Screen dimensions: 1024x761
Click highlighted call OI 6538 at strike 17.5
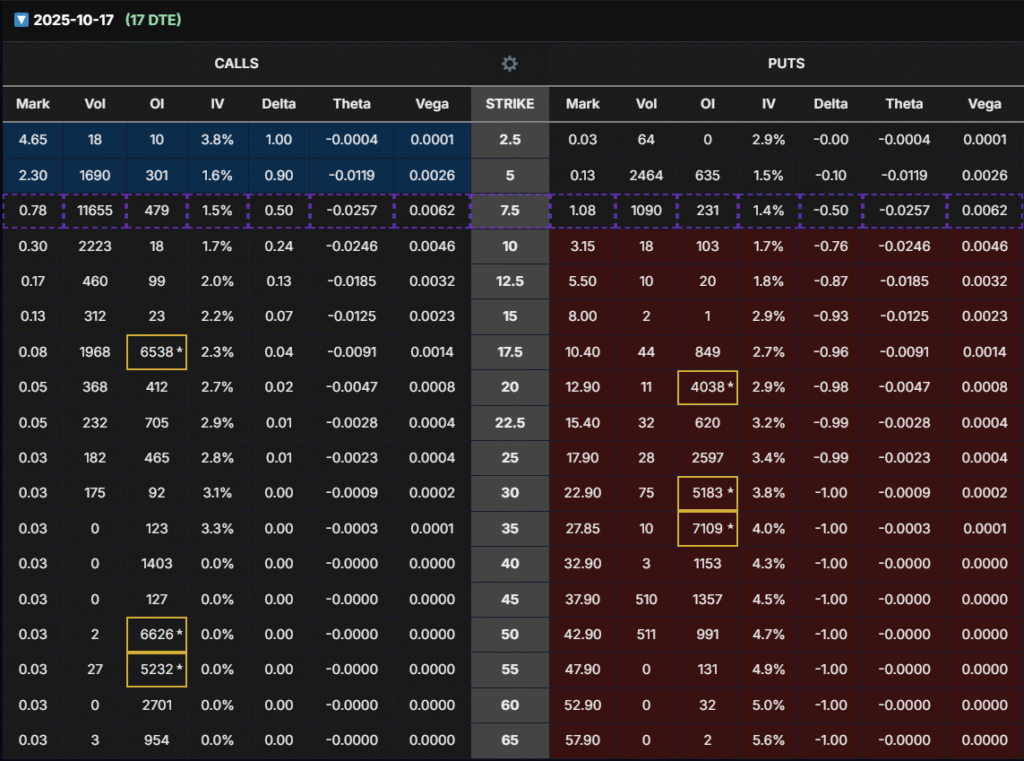pos(156,352)
